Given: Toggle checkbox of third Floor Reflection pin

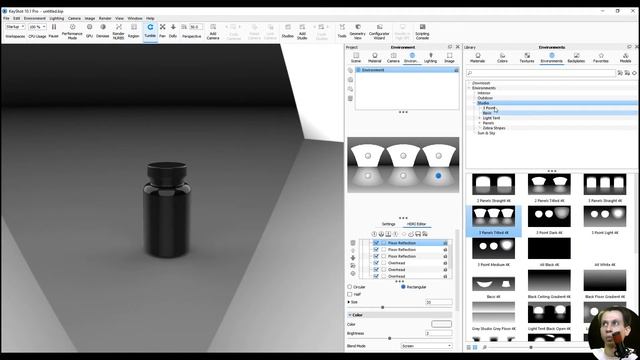Looking at the screenshot, I should pyautogui.click(x=376, y=256).
